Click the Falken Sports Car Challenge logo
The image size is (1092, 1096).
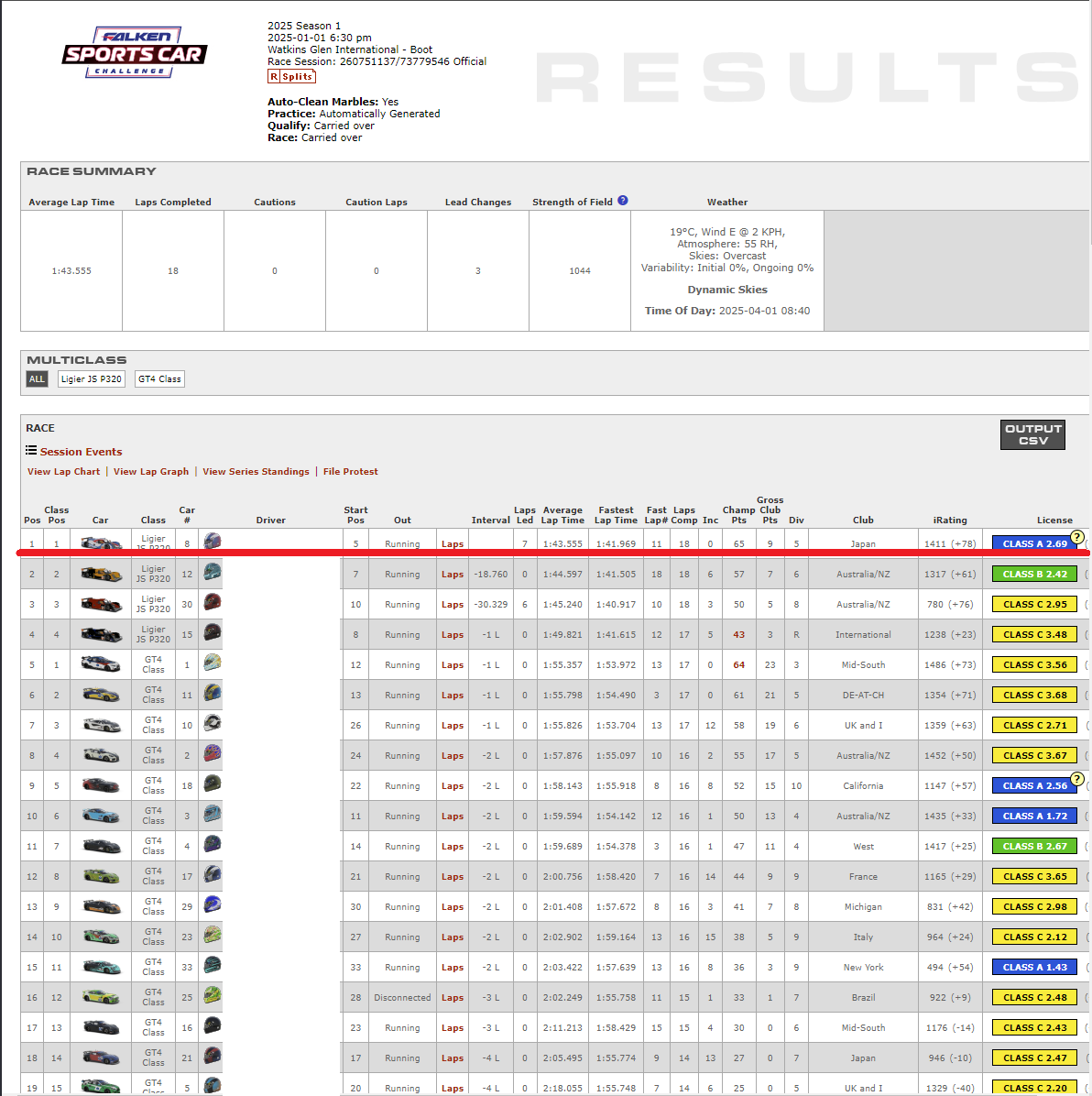tap(134, 52)
